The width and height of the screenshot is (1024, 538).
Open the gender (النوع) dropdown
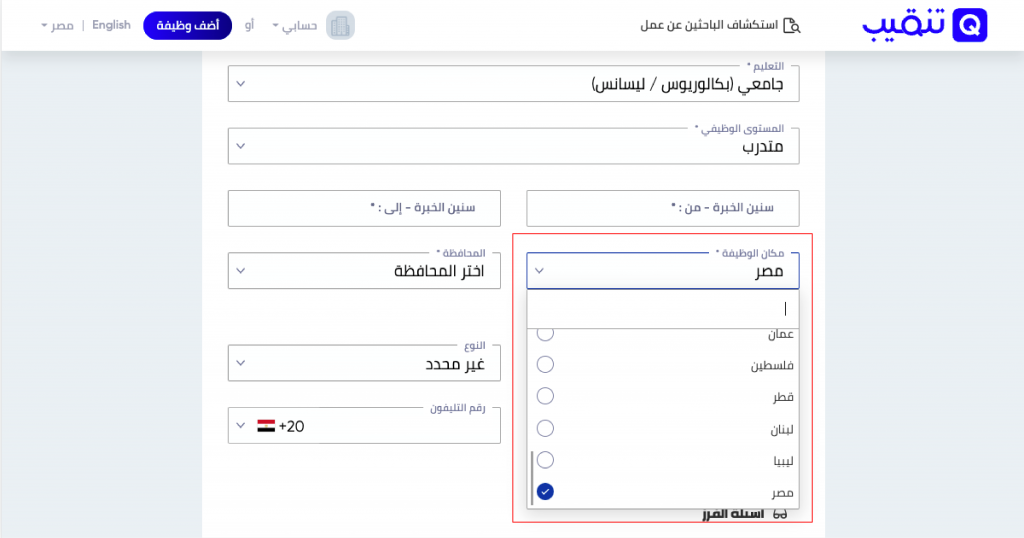(364, 363)
